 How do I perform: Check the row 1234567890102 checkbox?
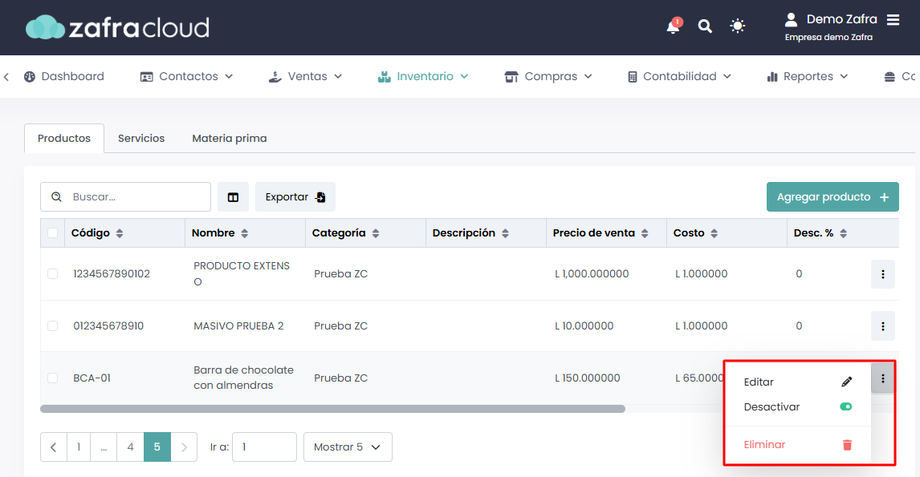coord(52,274)
